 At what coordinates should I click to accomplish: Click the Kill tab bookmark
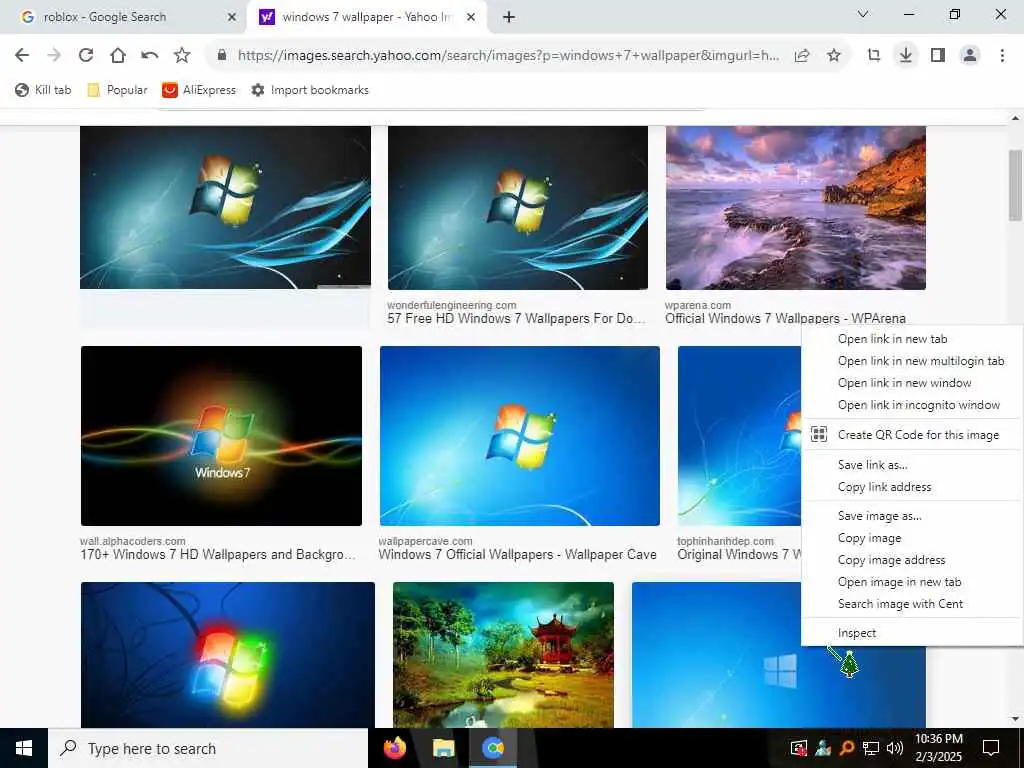[43, 90]
